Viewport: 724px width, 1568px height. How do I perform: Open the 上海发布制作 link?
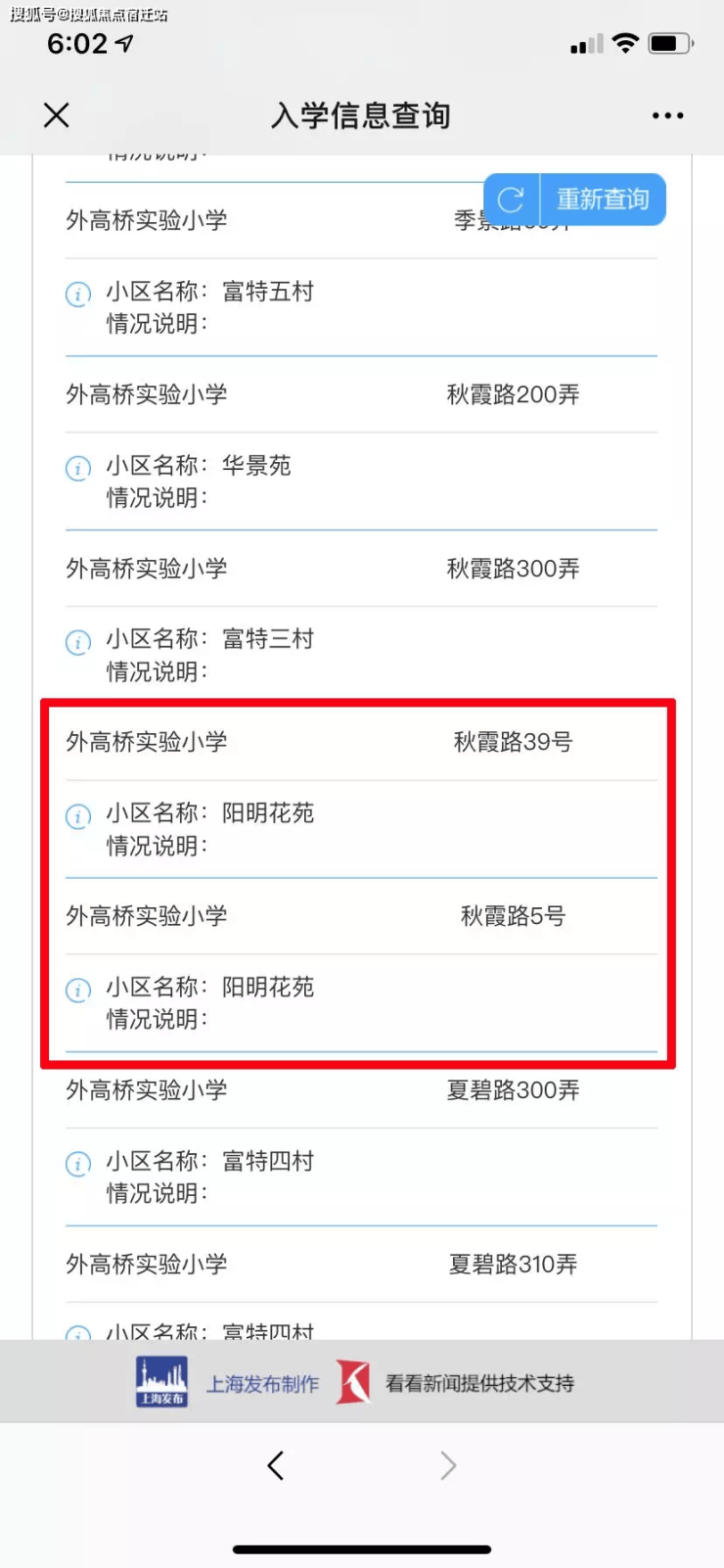(262, 1384)
